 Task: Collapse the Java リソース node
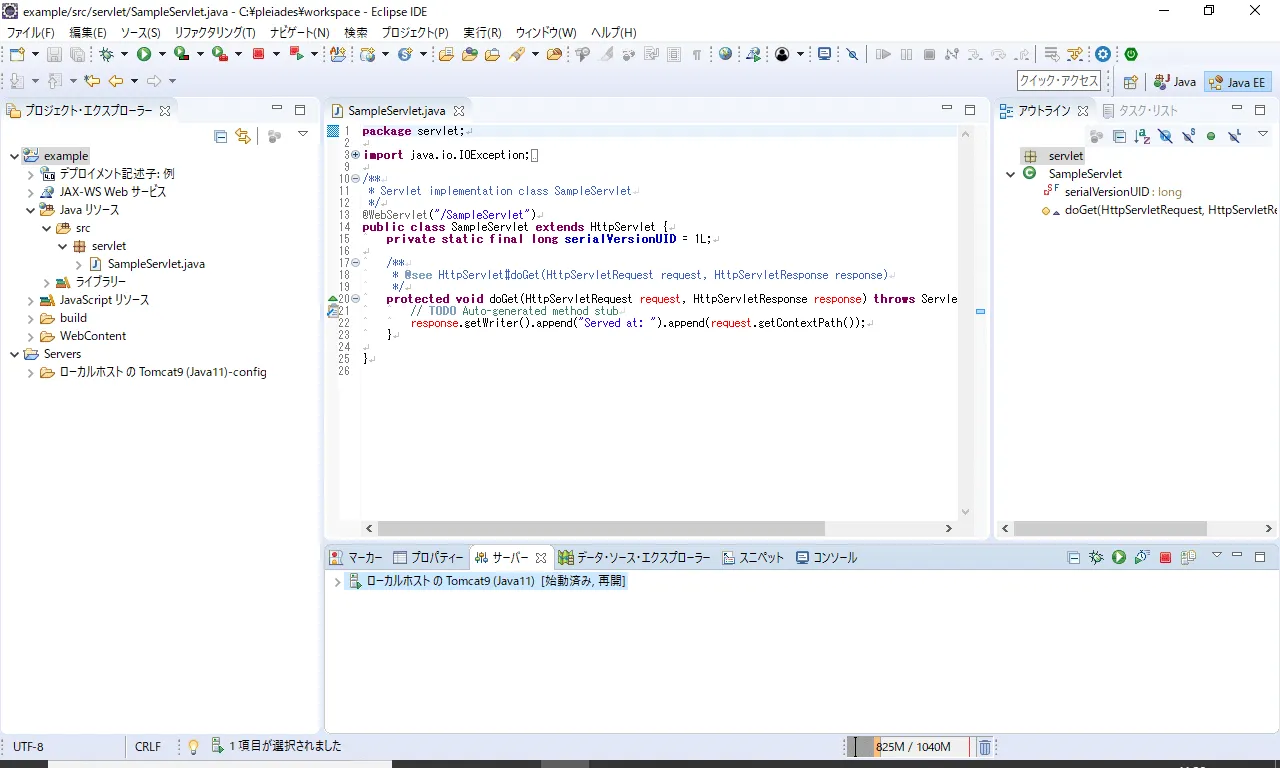click(30, 210)
